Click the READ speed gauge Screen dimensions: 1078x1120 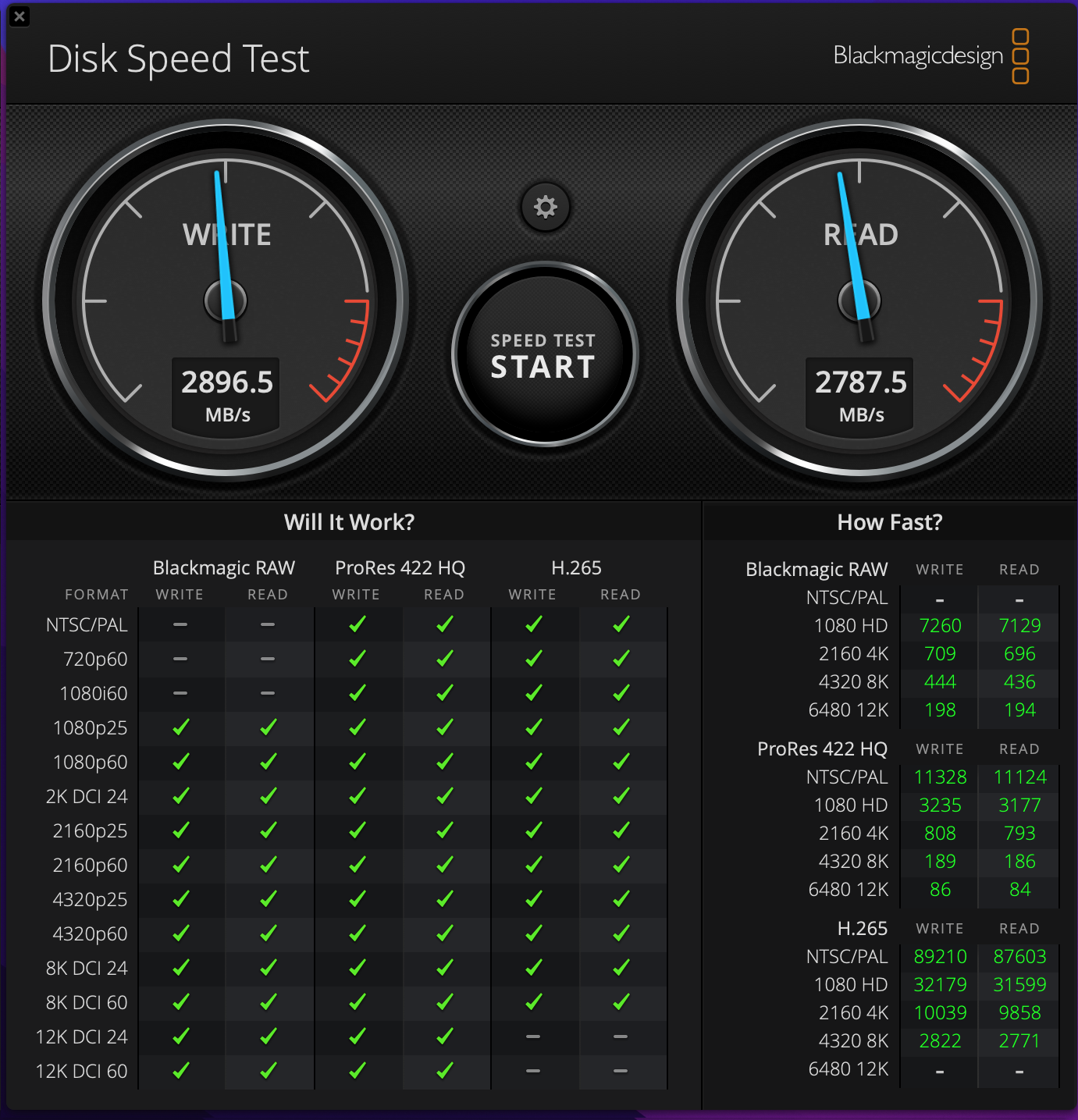point(859,300)
